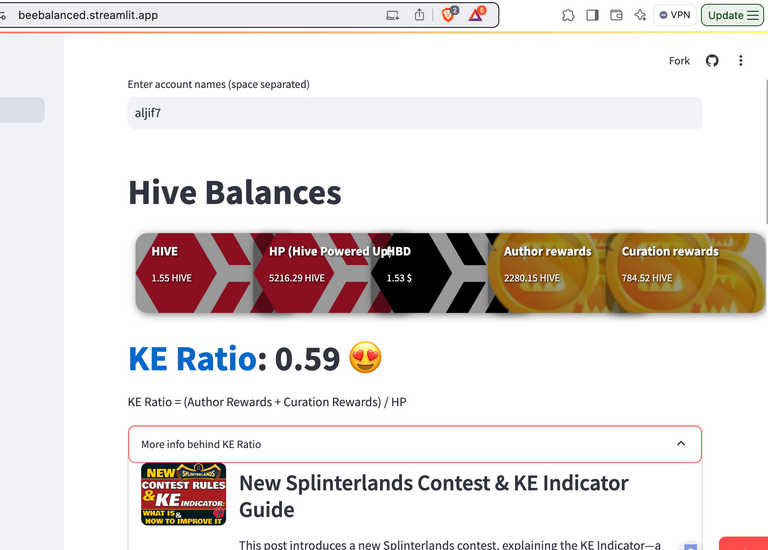Open the extensions puzzle icon
The image size is (768, 550).
click(x=568, y=15)
